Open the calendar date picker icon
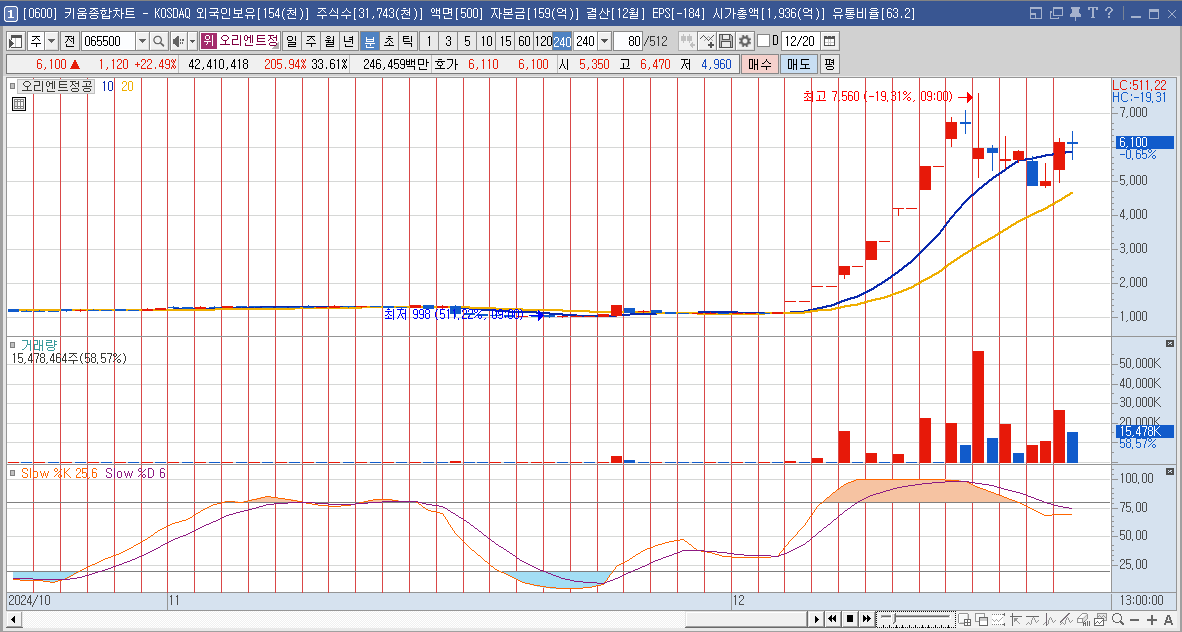 tap(829, 41)
